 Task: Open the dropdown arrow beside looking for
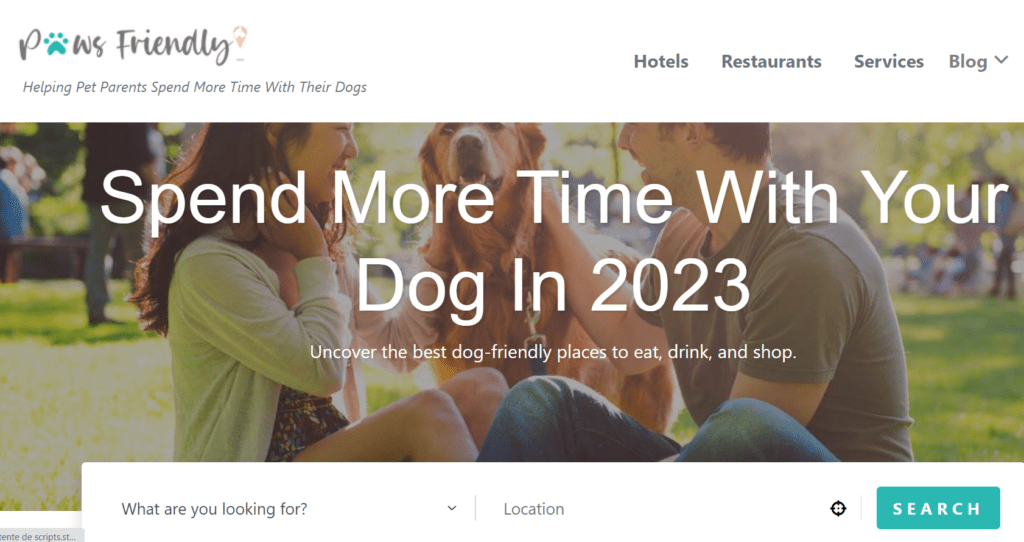tap(451, 508)
